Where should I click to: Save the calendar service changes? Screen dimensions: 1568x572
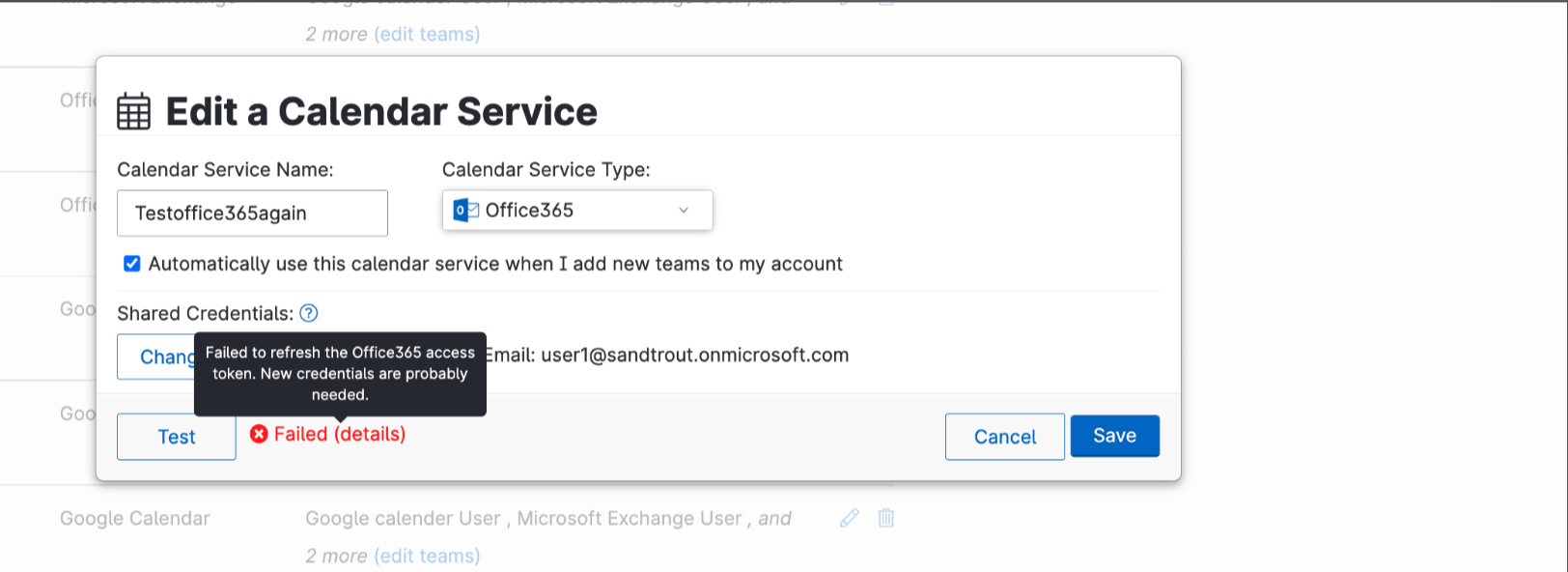point(1115,436)
